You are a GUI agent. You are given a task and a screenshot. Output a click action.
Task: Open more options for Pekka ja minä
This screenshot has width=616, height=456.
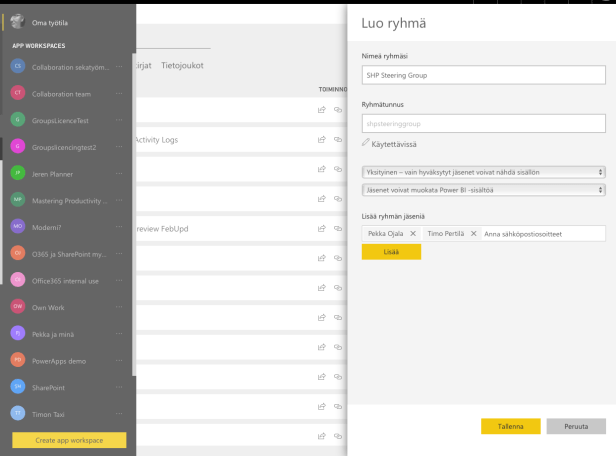[119, 334]
